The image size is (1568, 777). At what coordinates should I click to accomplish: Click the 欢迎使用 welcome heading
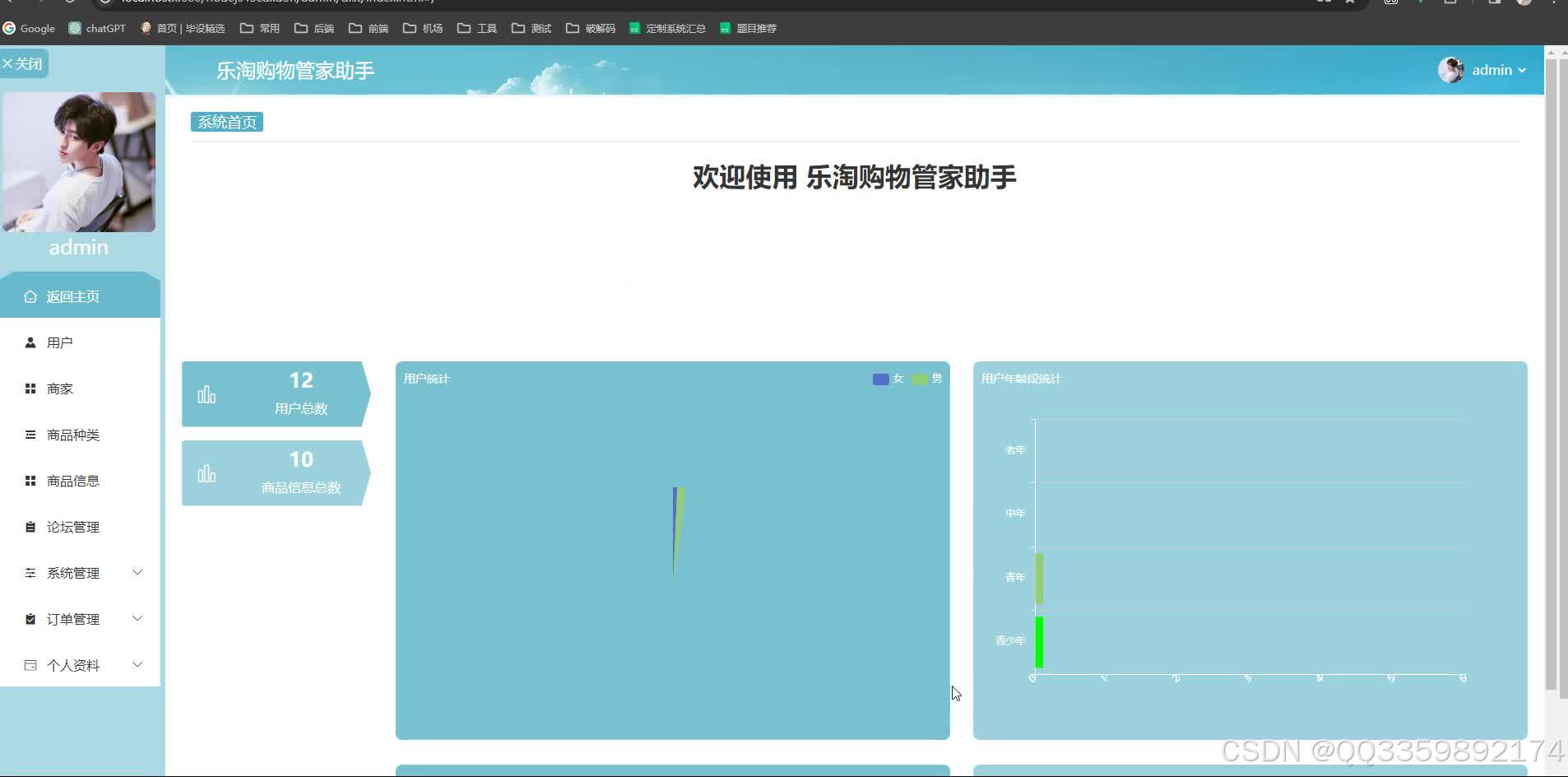point(854,177)
